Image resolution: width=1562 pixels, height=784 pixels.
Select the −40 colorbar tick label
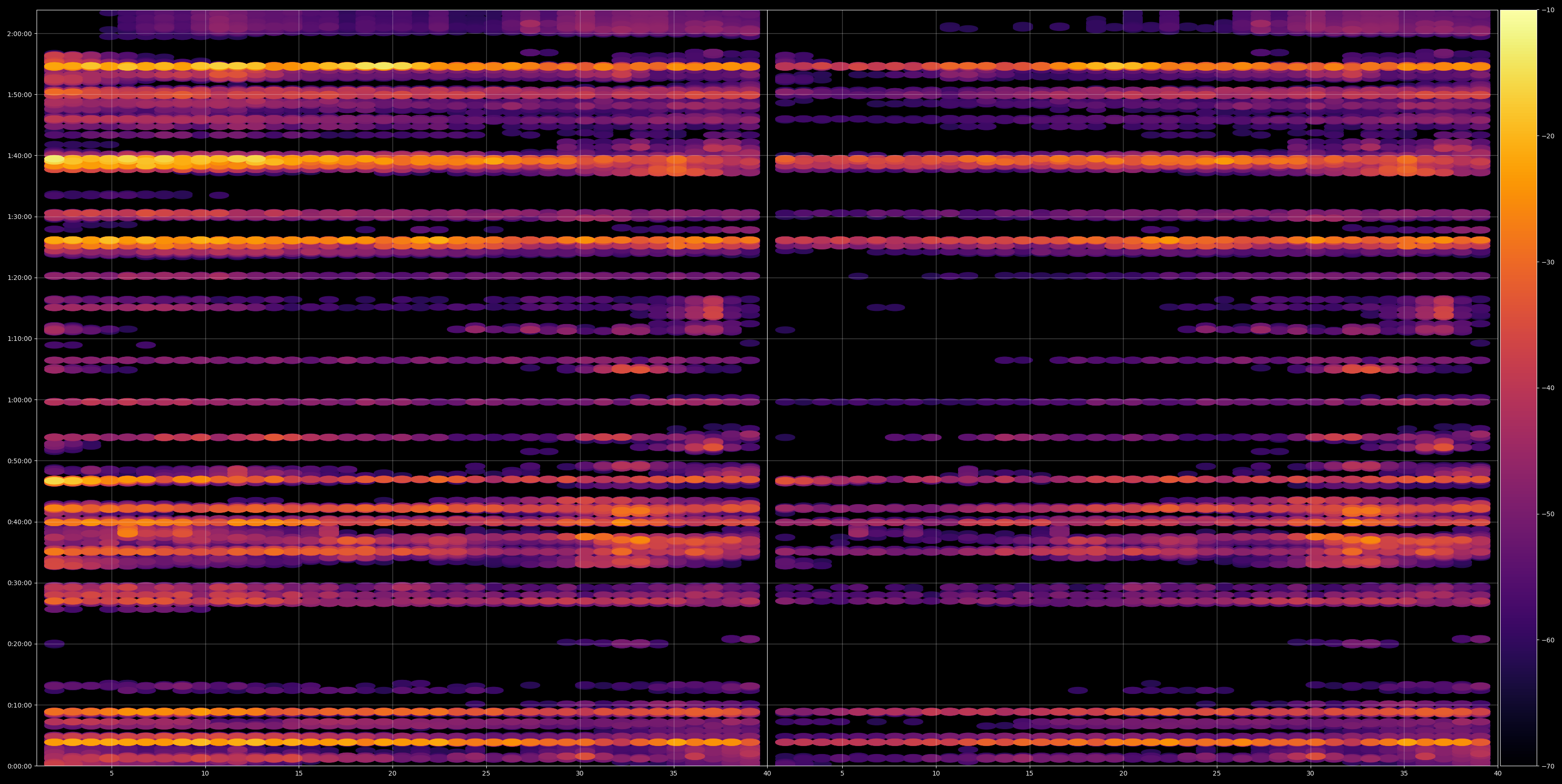tap(1548, 388)
